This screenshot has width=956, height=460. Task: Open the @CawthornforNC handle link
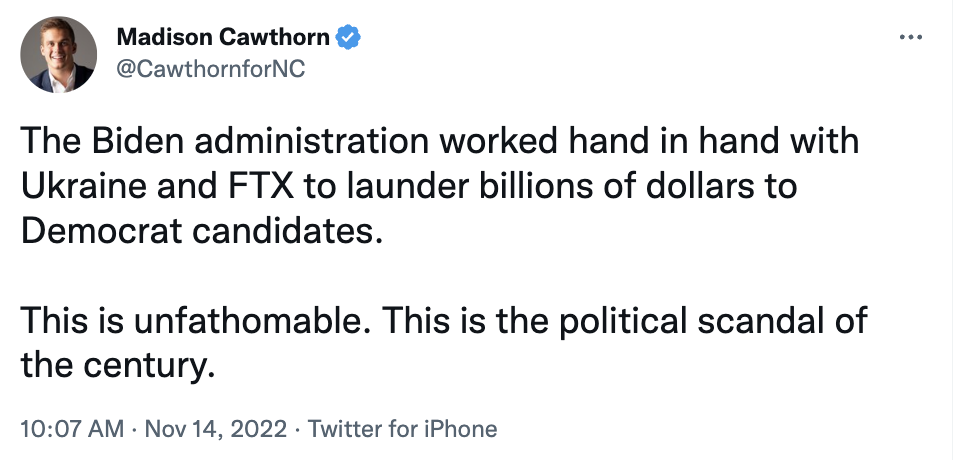click(x=210, y=69)
